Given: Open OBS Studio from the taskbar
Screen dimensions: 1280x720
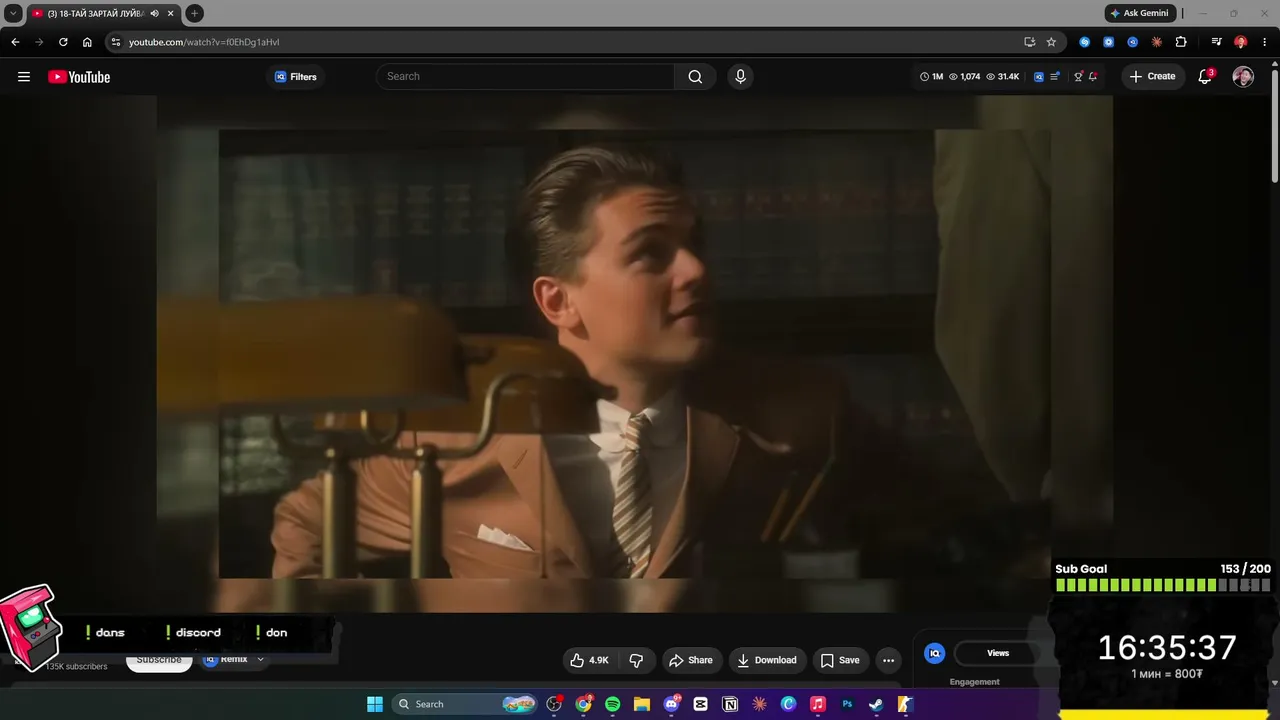Looking at the screenshot, I should click(x=554, y=704).
